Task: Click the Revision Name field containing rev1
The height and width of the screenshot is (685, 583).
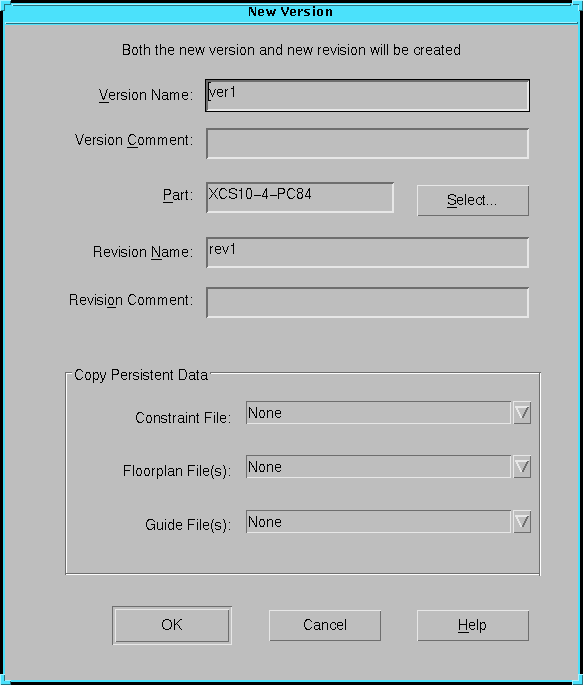Action: (367, 253)
